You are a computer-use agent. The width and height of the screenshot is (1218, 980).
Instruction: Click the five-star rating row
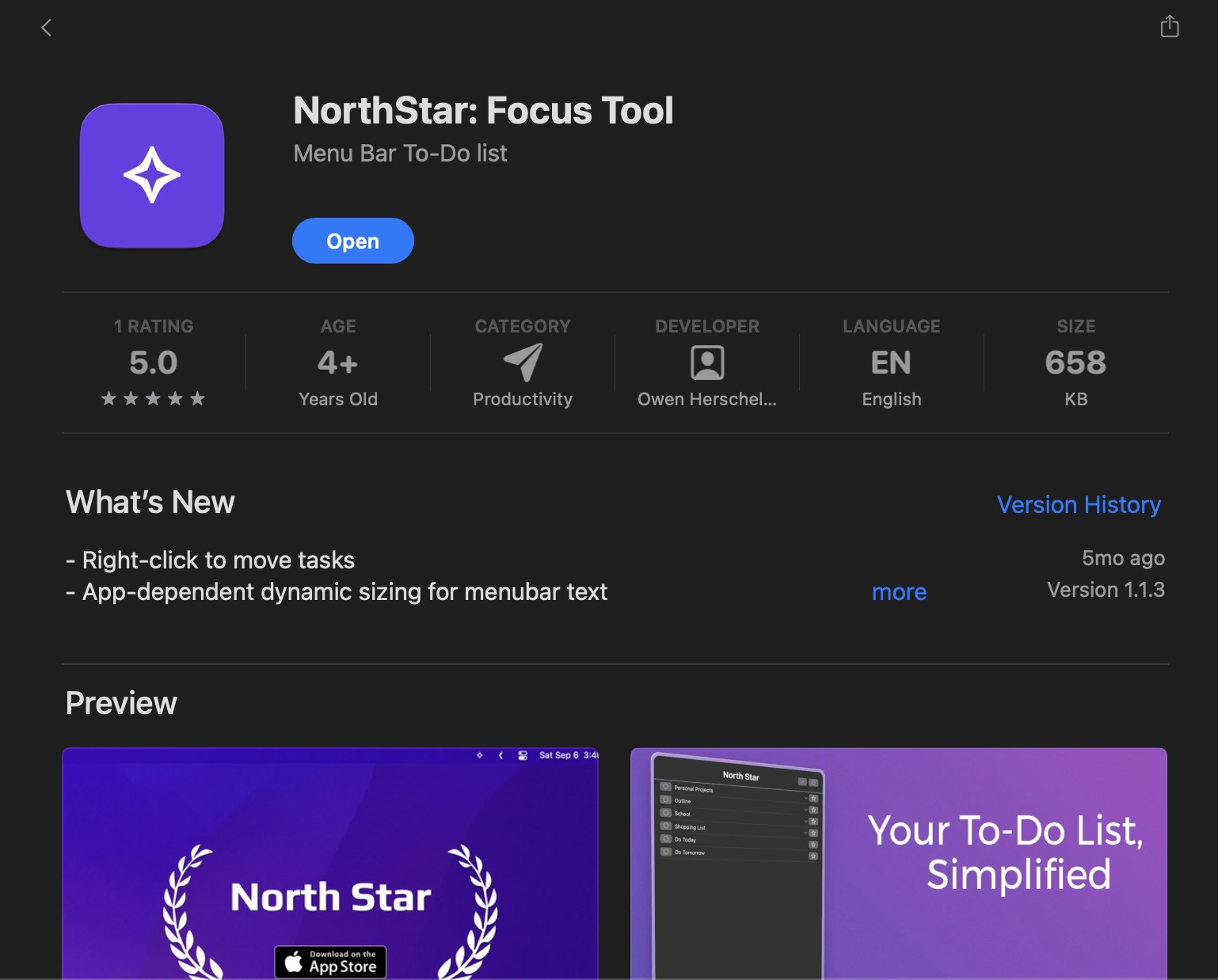pyautogui.click(x=154, y=399)
